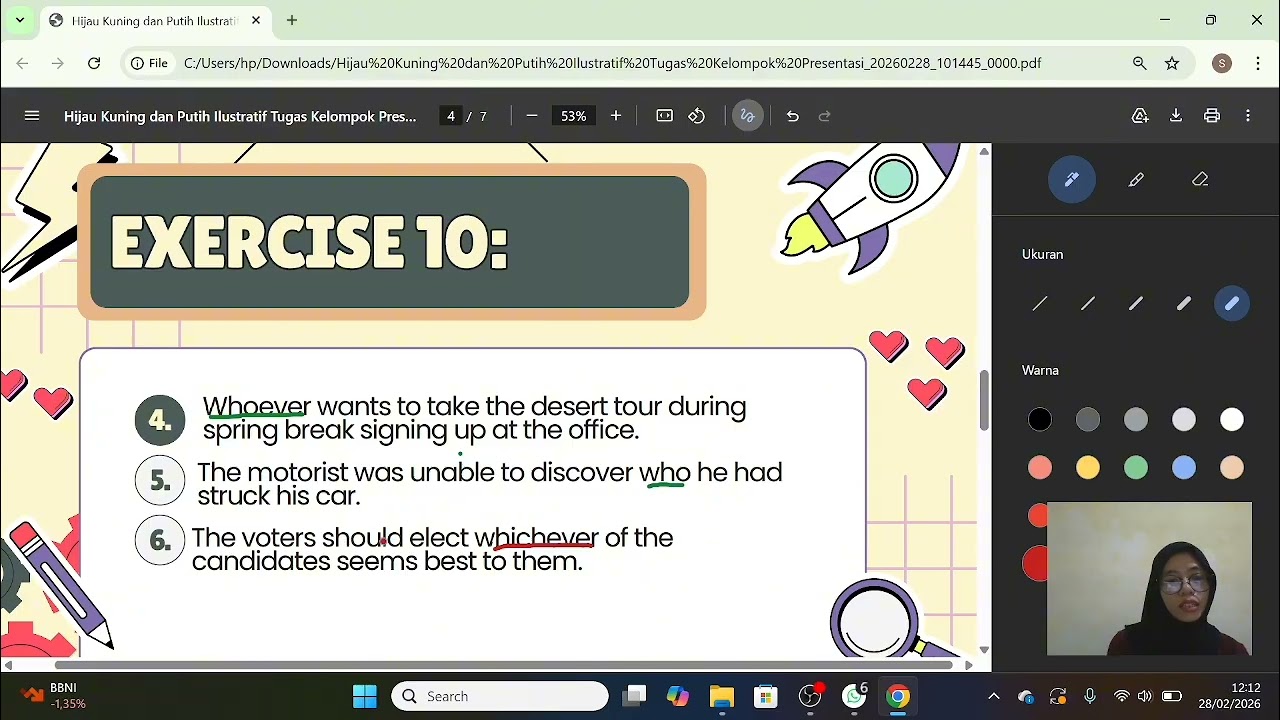The width and height of the screenshot is (1280, 720).
Task: Pick the salmon pink color swatch
Action: point(1040,468)
